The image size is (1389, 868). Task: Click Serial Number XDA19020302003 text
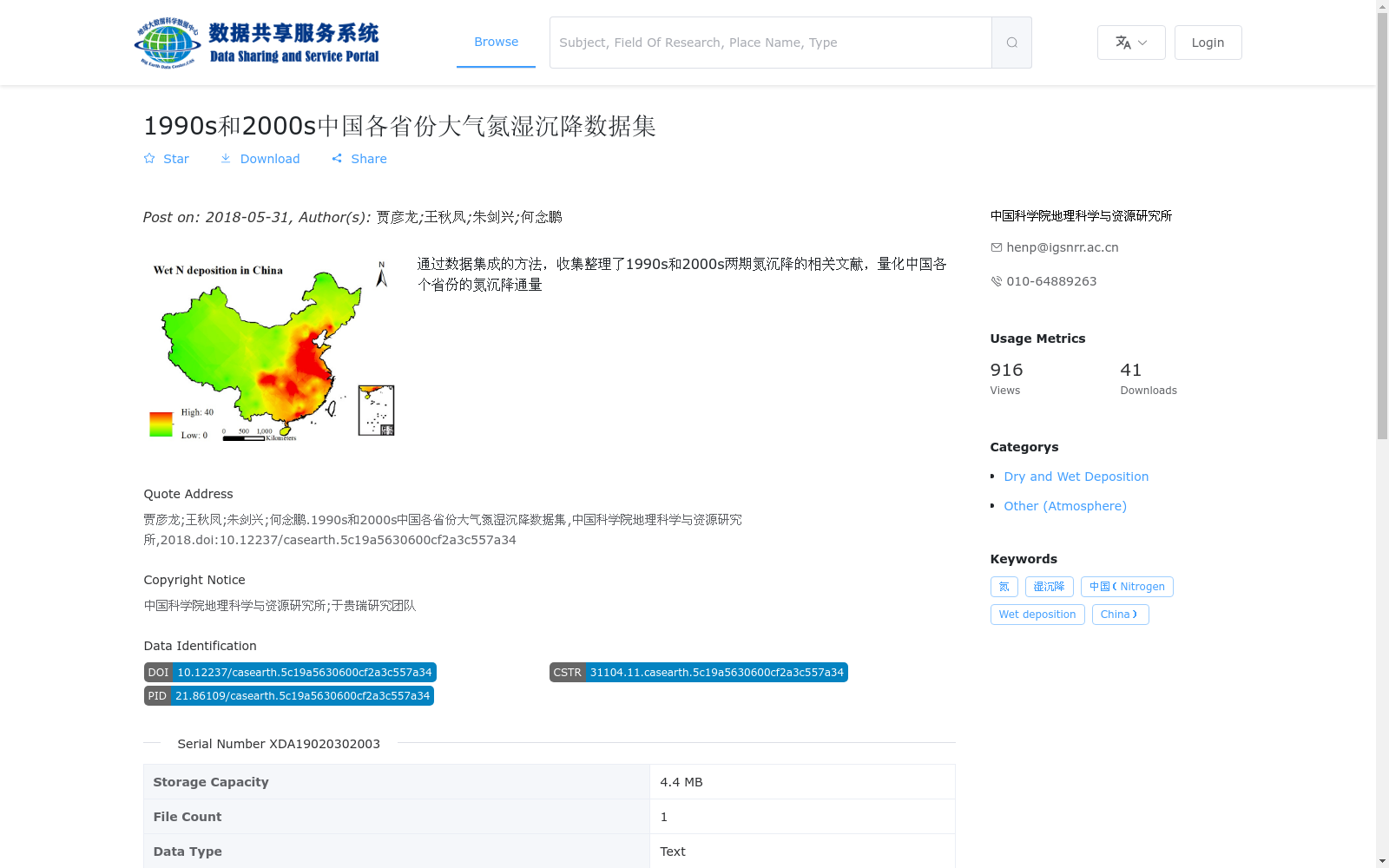[279, 744]
